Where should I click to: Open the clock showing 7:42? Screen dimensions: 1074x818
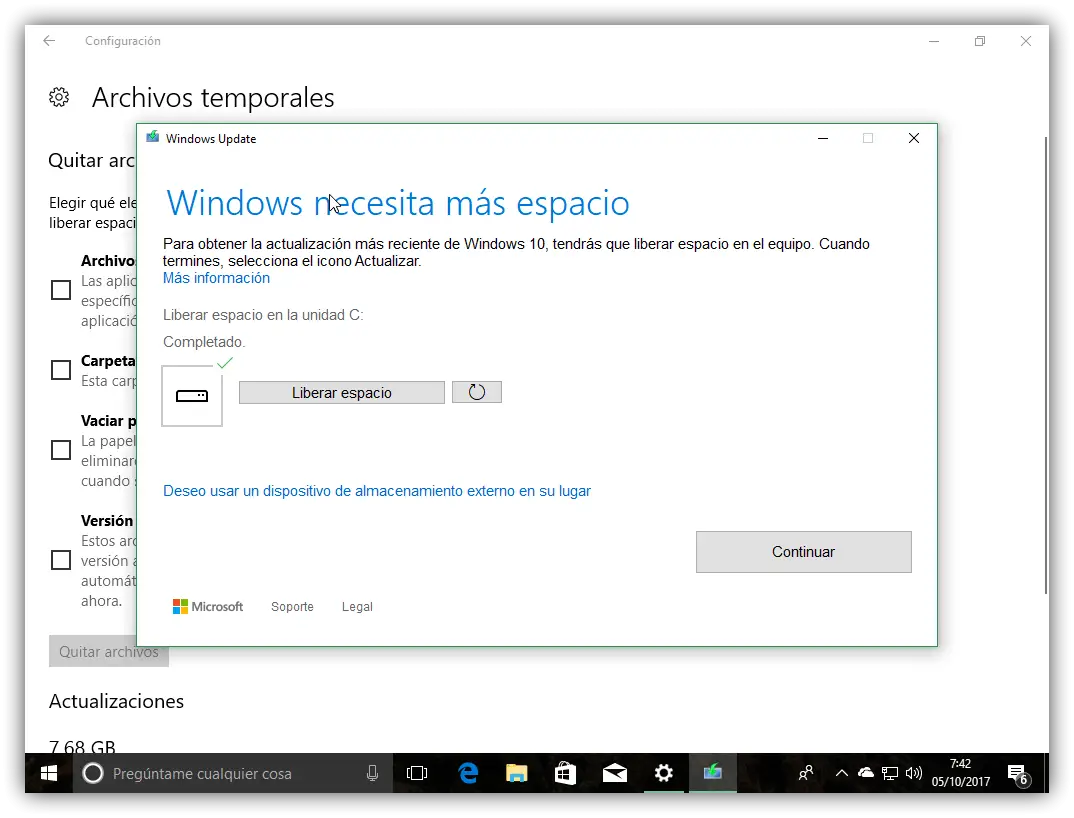click(x=960, y=773)
